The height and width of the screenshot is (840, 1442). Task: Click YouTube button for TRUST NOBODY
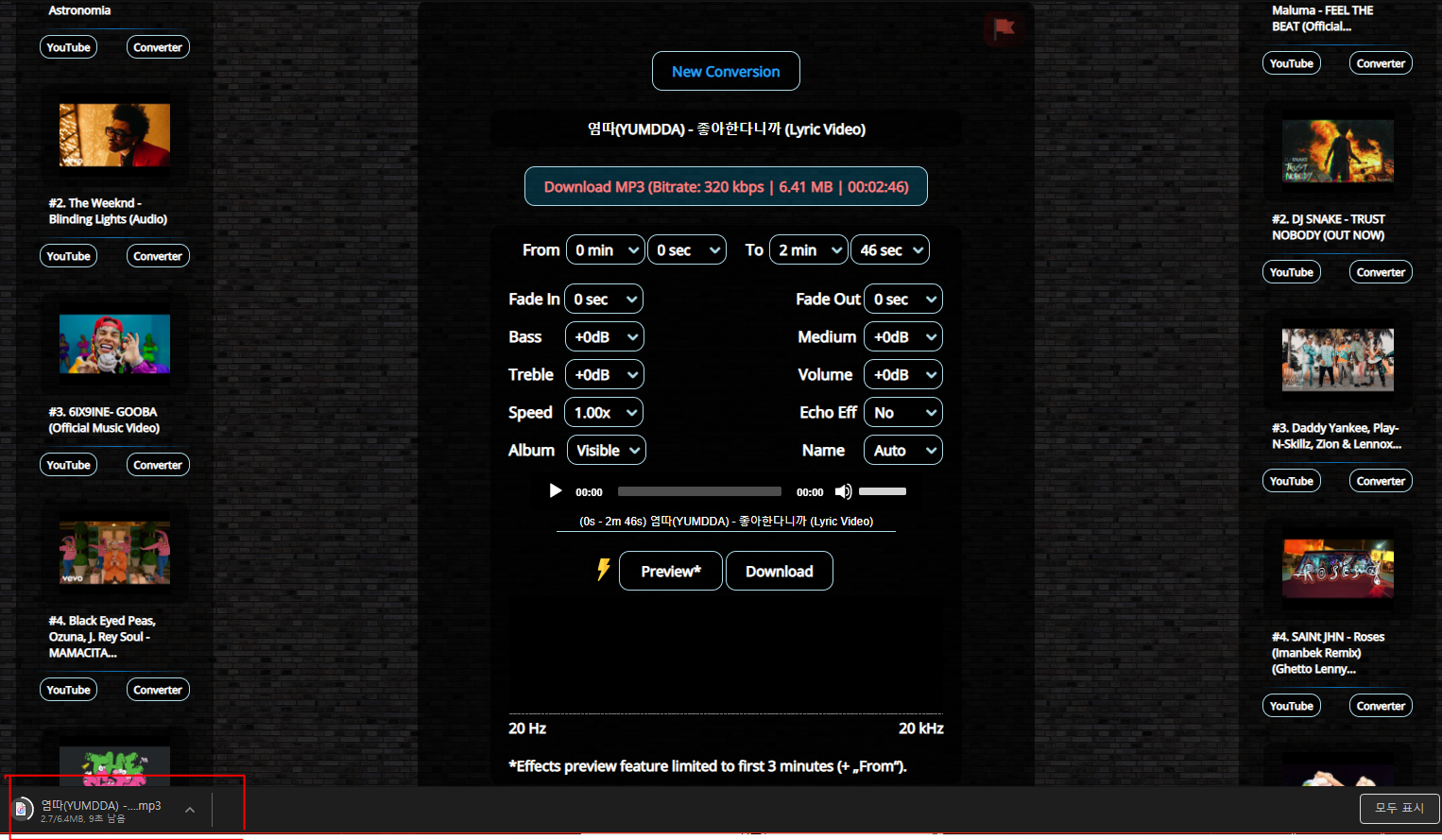point(1292,272)
